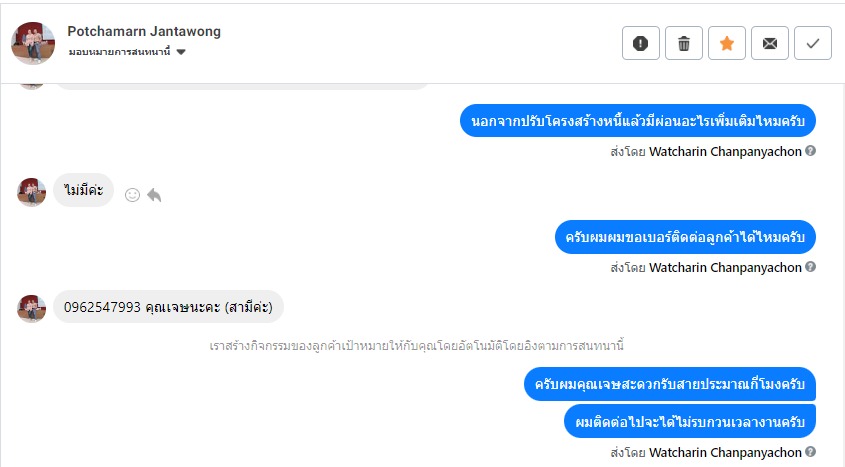
Task: Click the sender avatar beside the ไม่มีค่ะ message
Action: pos(32,191)
